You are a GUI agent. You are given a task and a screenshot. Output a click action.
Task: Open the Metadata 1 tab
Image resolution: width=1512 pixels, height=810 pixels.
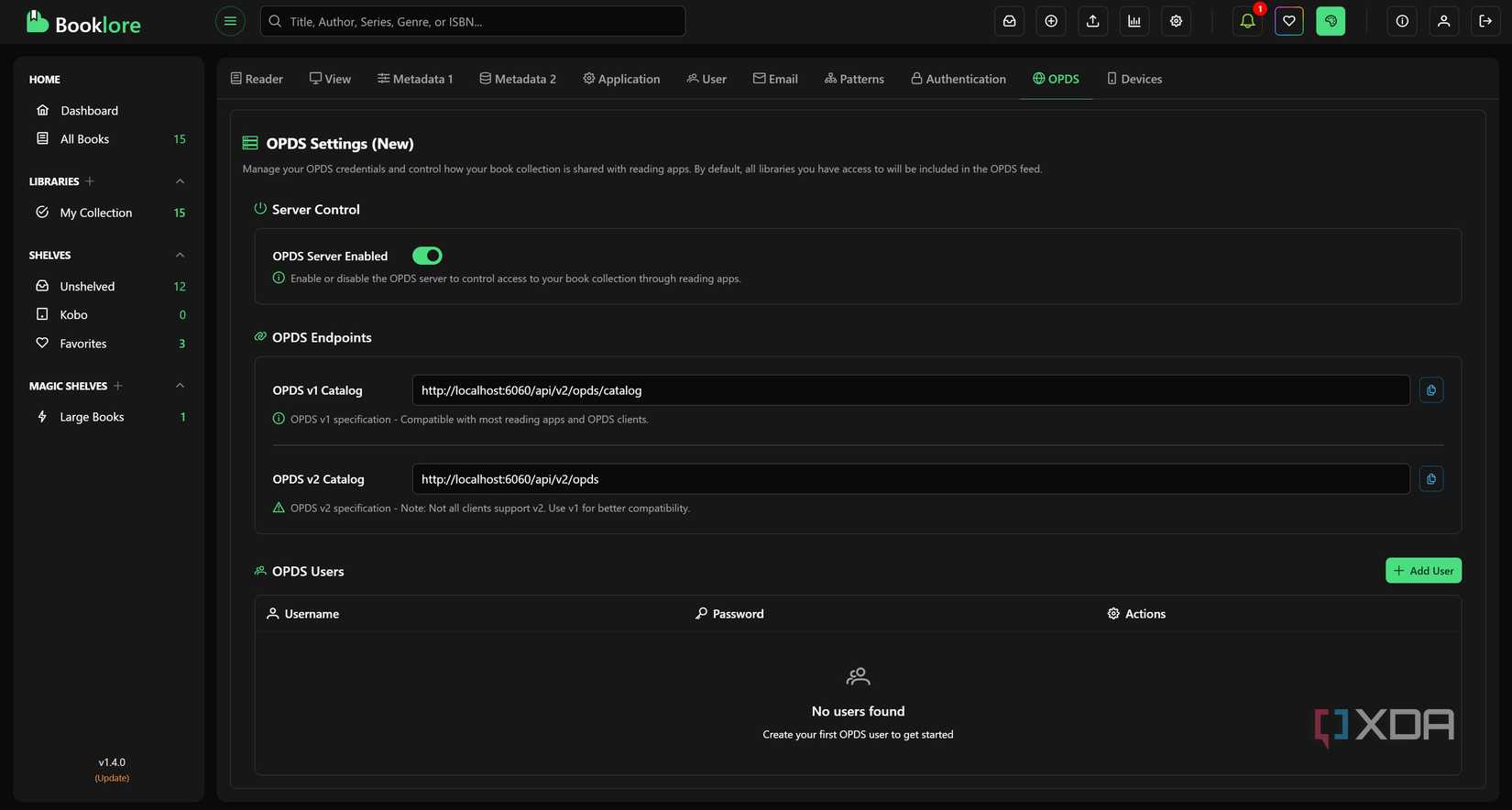(x=415, y=79)
